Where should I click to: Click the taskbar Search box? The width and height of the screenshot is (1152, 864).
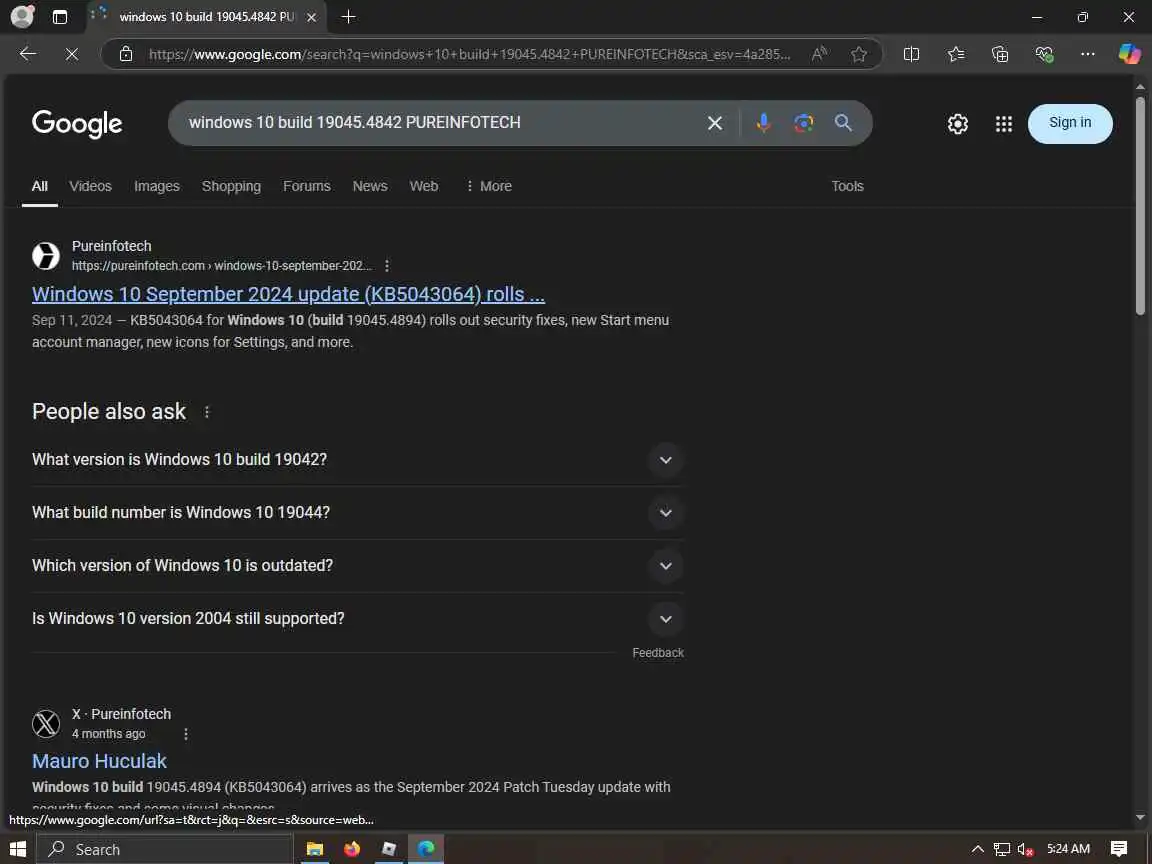tap(165, 849)
